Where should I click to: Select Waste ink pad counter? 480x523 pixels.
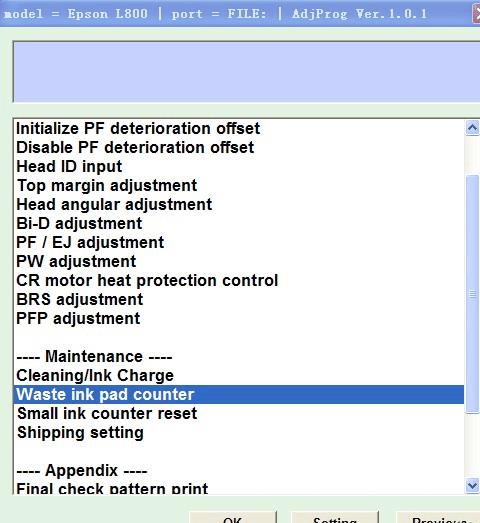pos(239,395)
